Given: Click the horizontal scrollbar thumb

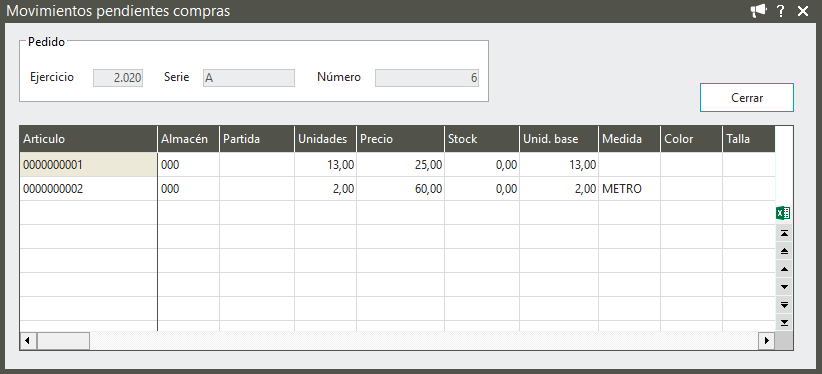Looking at the screenshot, I should coord(63,341).
